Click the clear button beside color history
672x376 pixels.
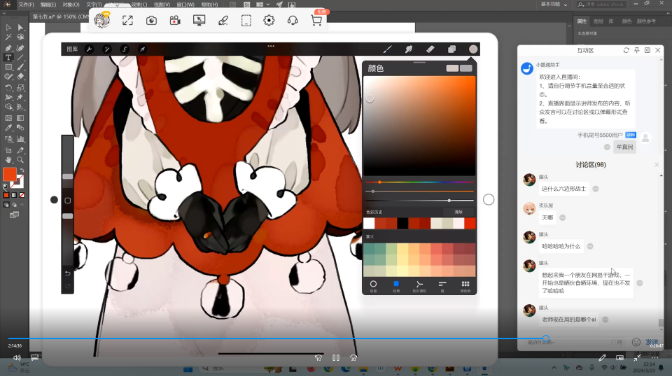459,212
